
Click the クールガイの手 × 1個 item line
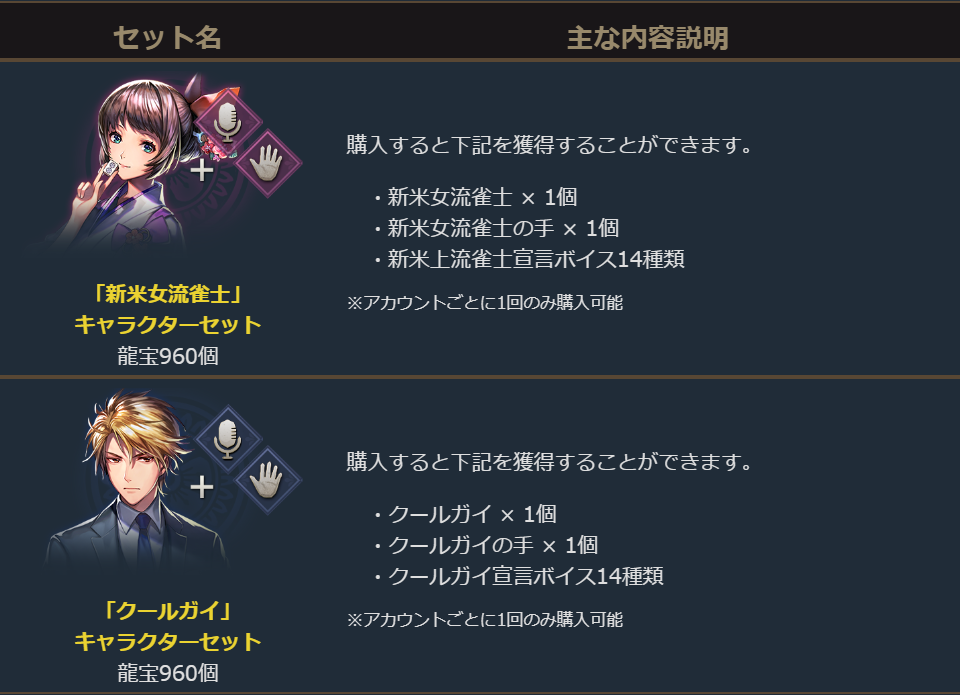click(x=485, y=545)
